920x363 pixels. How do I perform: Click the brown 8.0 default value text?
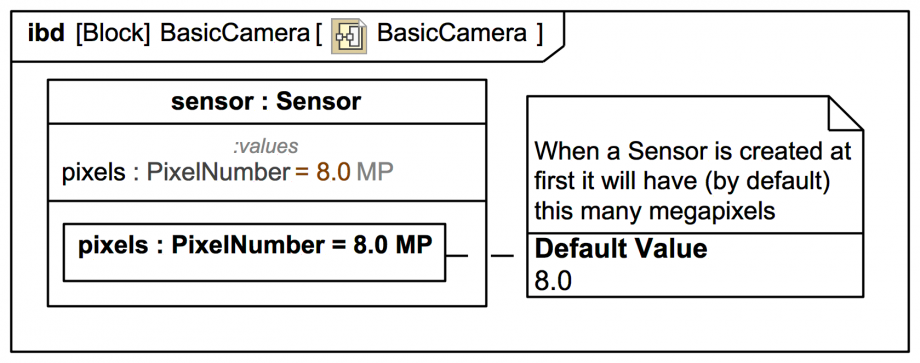pyautogui.click(x=333, y=172)
